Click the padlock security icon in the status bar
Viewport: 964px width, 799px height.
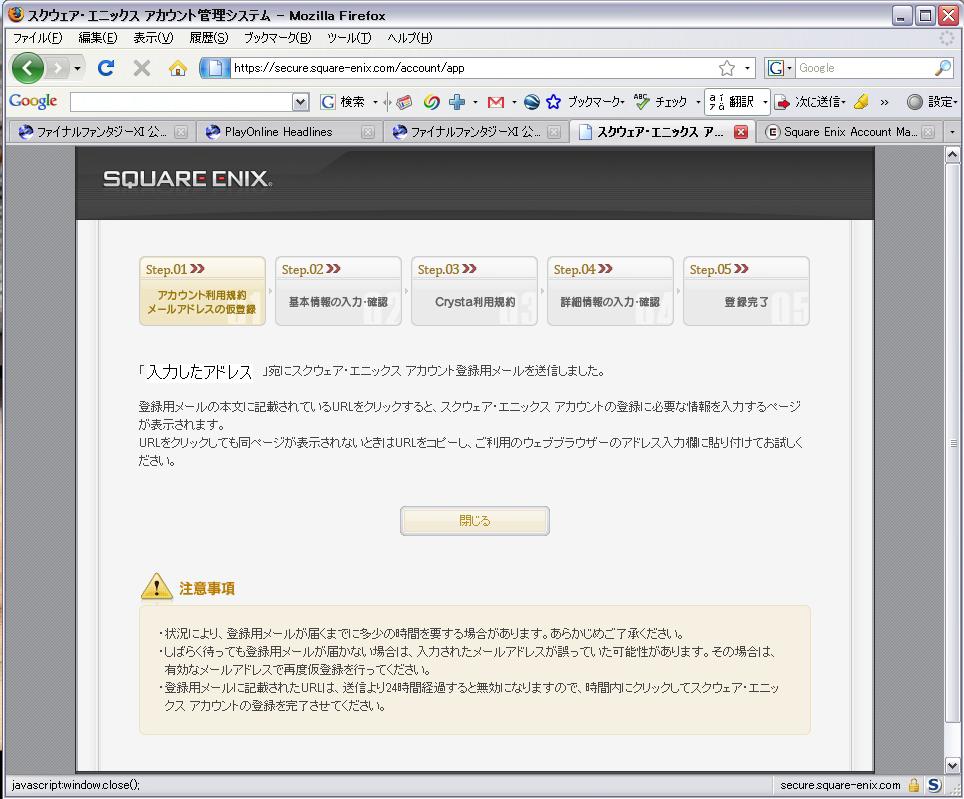(914, 785)
